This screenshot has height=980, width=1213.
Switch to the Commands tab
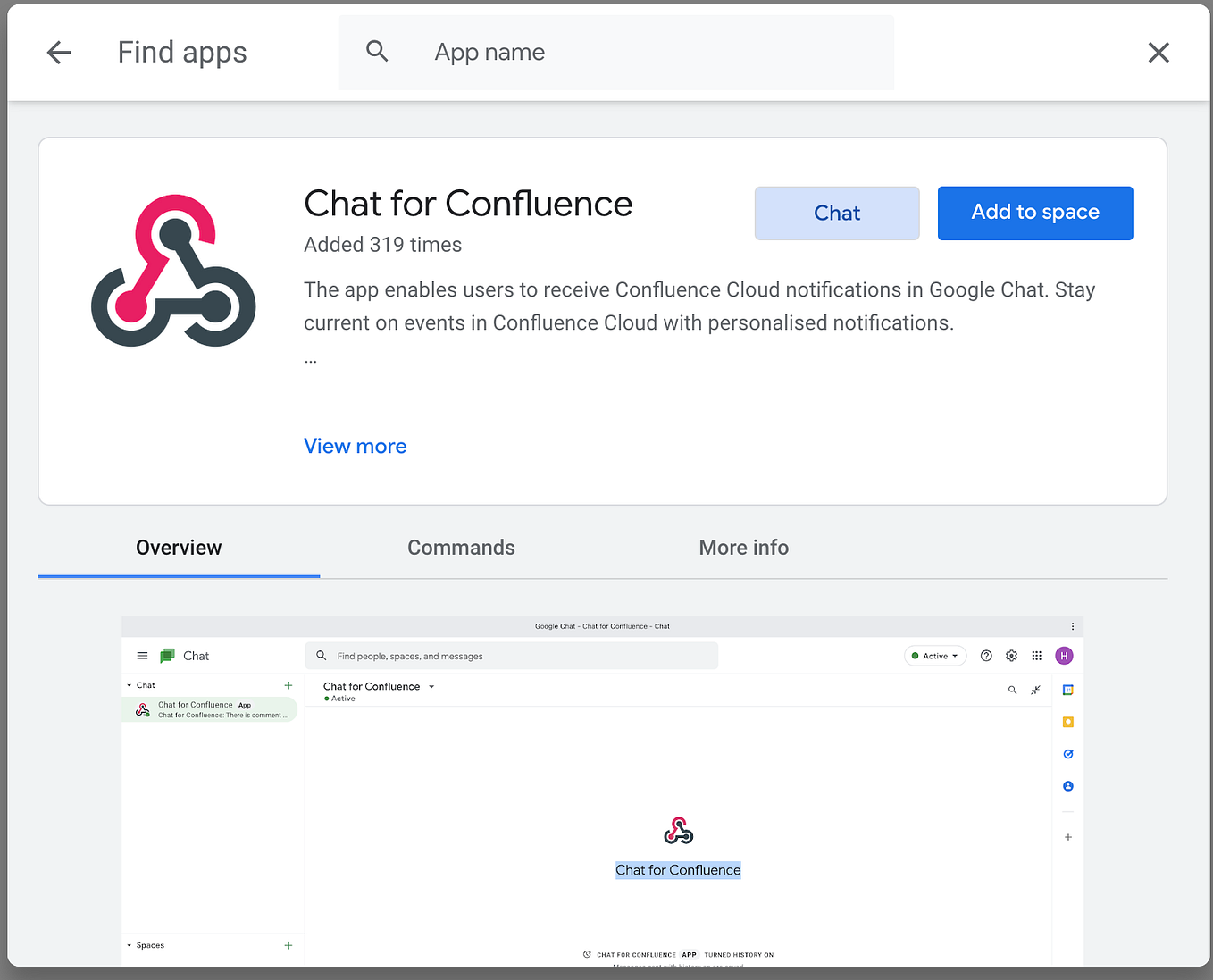click(461, 548)
